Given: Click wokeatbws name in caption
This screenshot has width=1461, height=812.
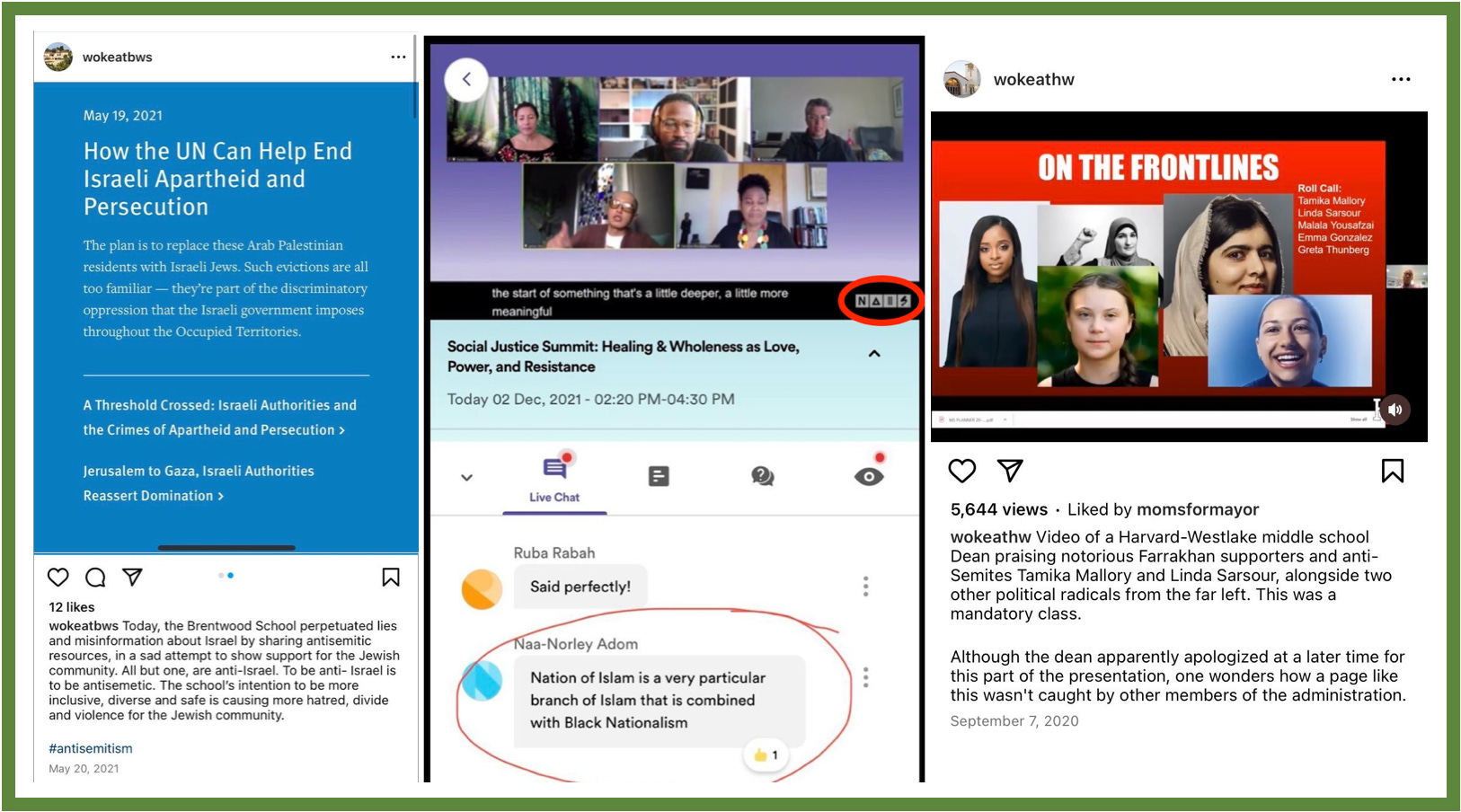Looking at the screenshot, I should (84, 626).
